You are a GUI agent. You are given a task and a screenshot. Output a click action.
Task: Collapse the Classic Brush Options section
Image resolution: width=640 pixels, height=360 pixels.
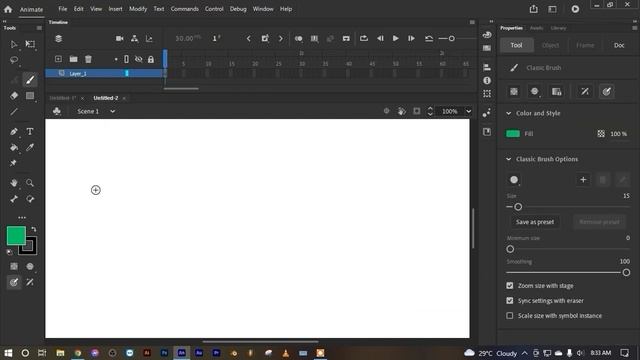(509, 159)
